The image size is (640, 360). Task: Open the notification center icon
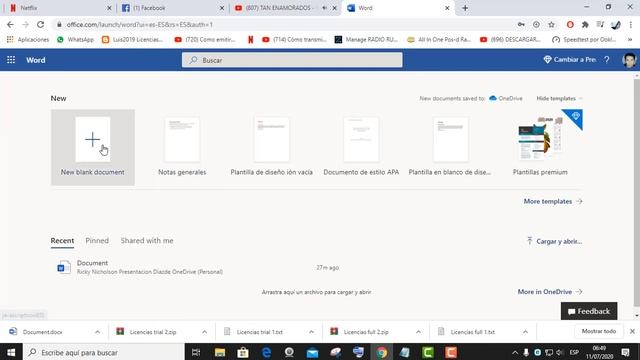[x=625, y=352]
